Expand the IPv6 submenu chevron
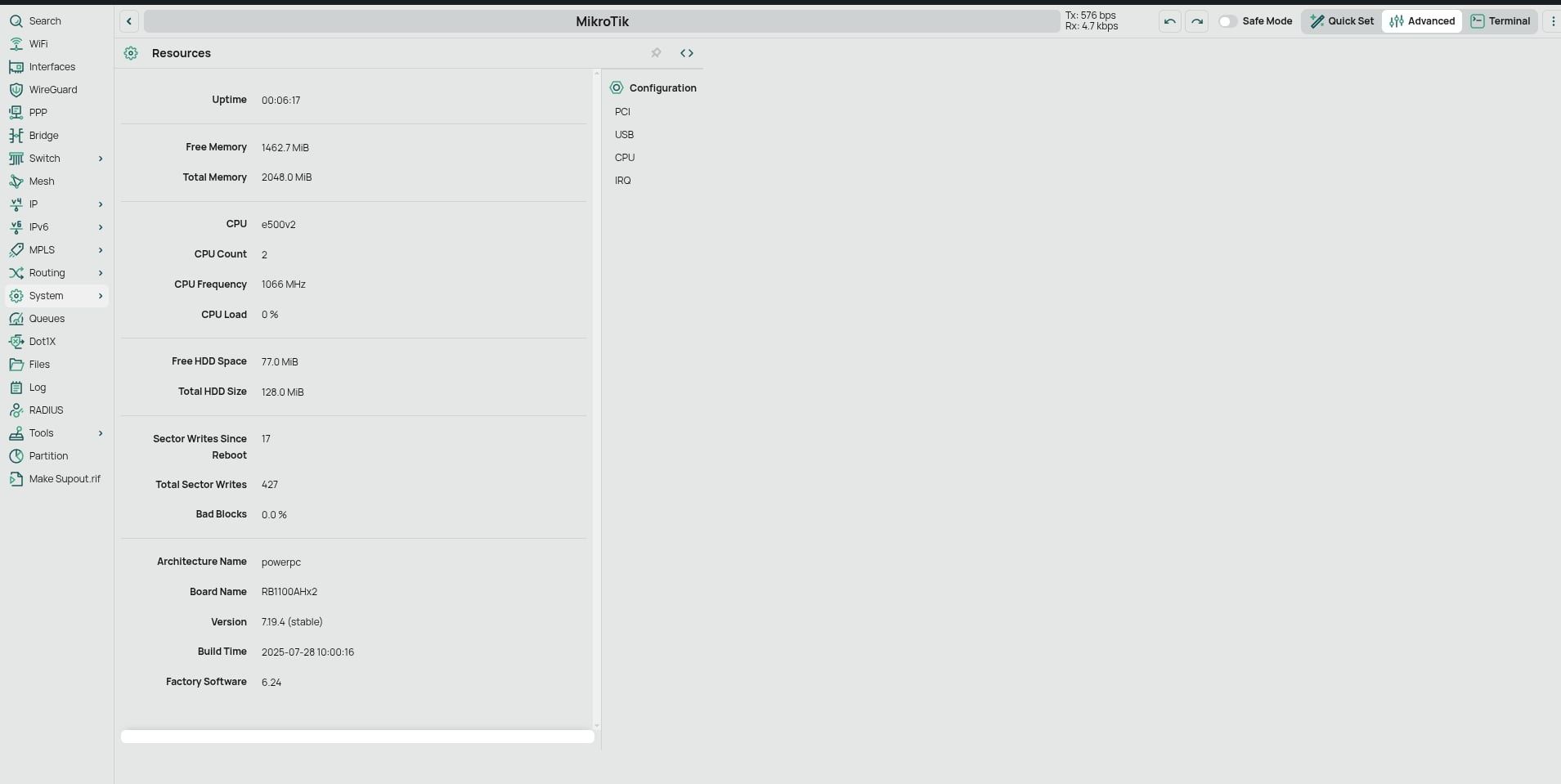 [x=101, y=227]
